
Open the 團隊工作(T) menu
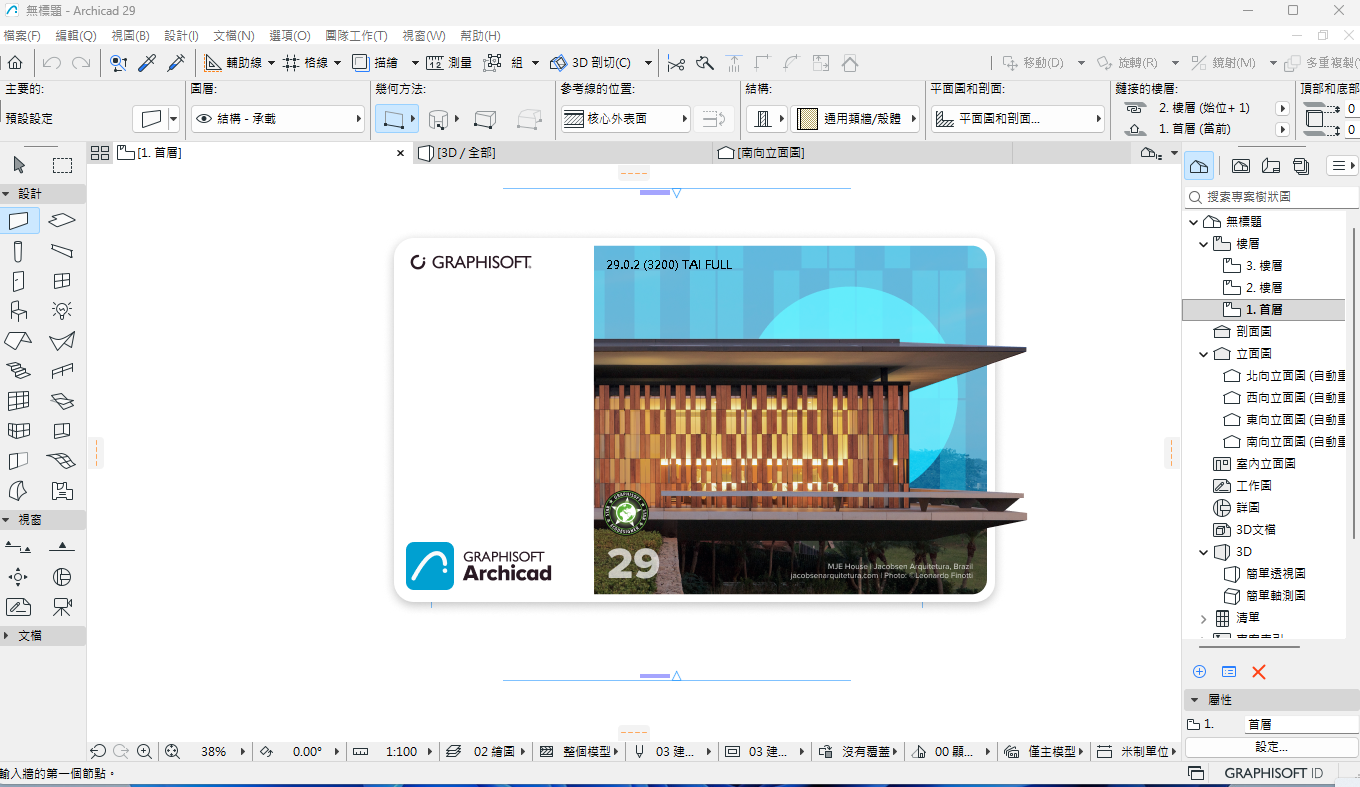point(356,36)
